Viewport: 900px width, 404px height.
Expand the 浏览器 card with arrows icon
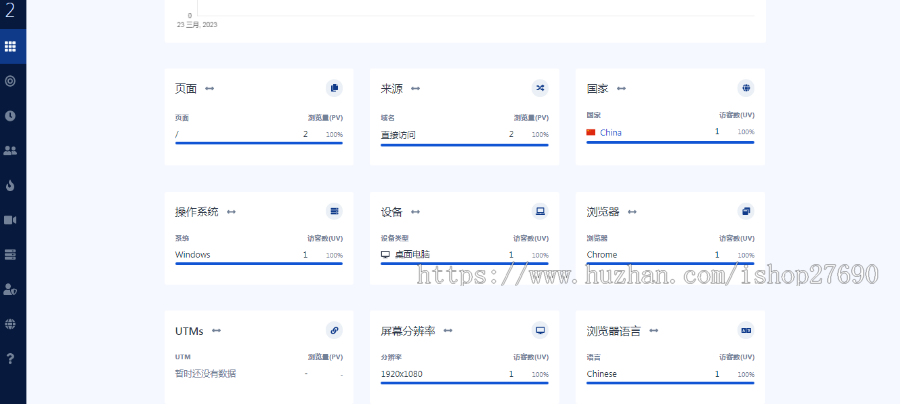[x=632, y=212]
